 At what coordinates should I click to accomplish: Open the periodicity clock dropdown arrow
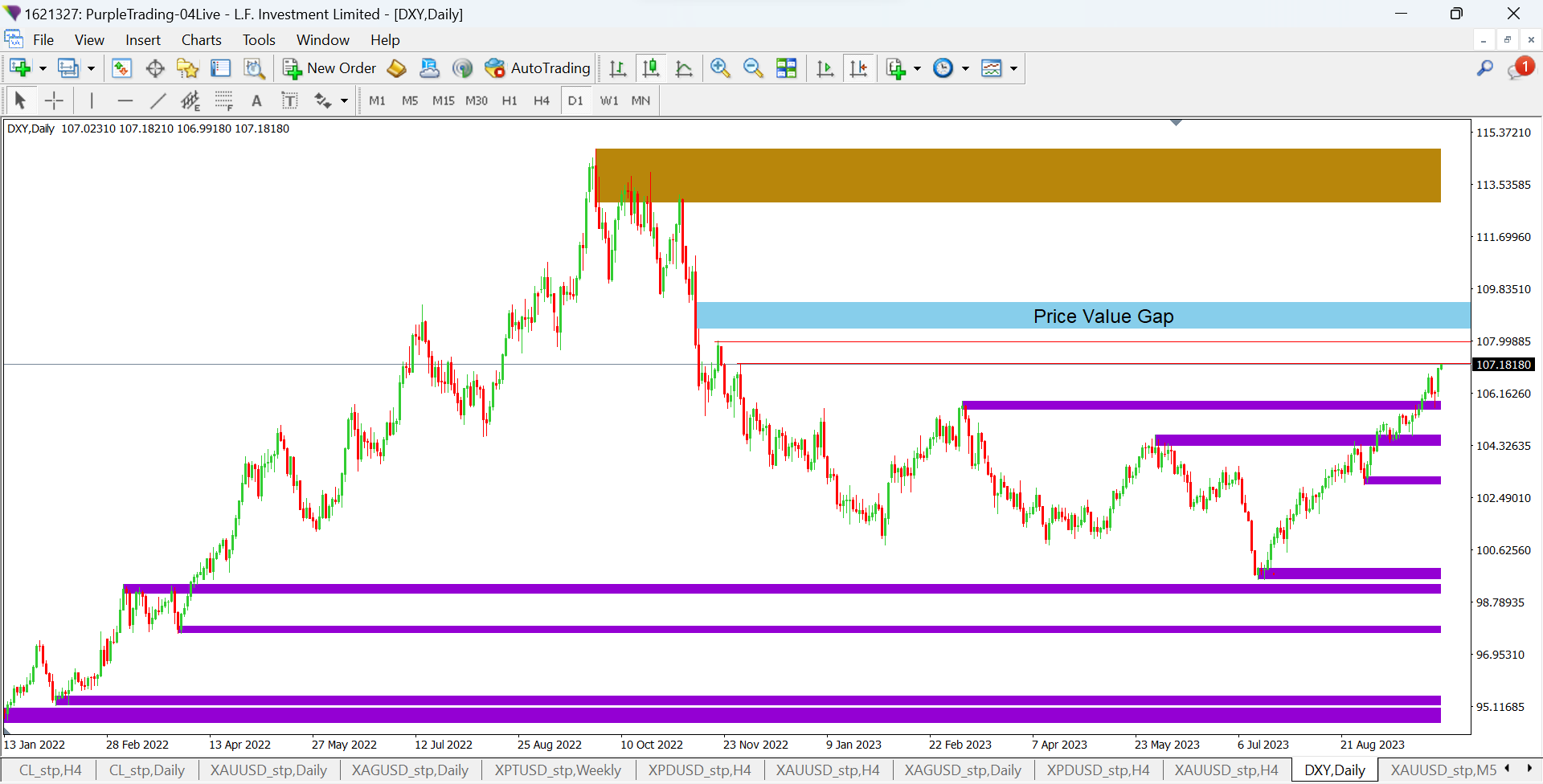tap(965, 68)
